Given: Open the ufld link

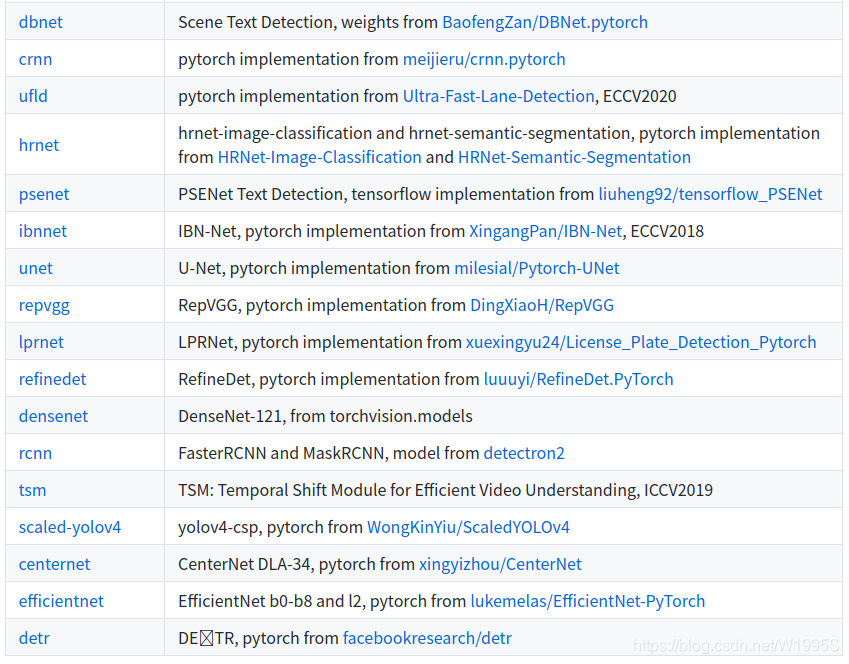Looking at the screenshot, I should click(x=33, y=96).
